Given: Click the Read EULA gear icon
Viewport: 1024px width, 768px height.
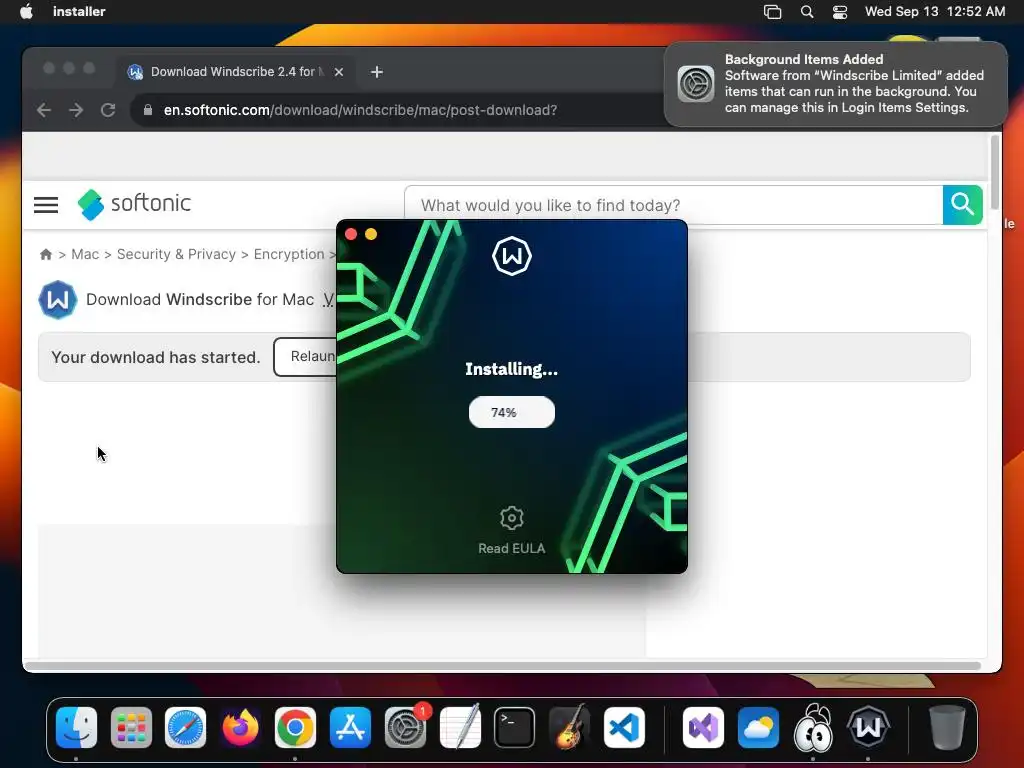Looking at the screenshot, I should click(511, 518).
